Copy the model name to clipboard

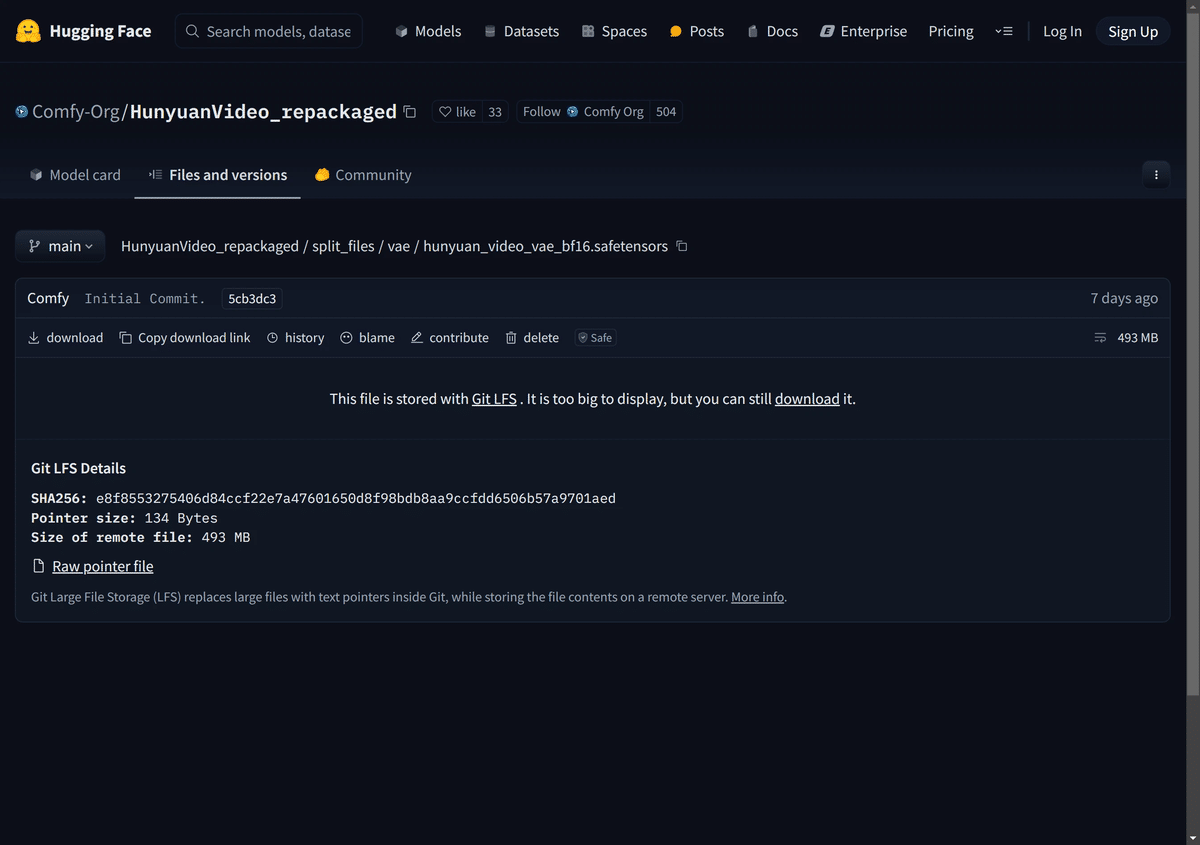point(409,112)
